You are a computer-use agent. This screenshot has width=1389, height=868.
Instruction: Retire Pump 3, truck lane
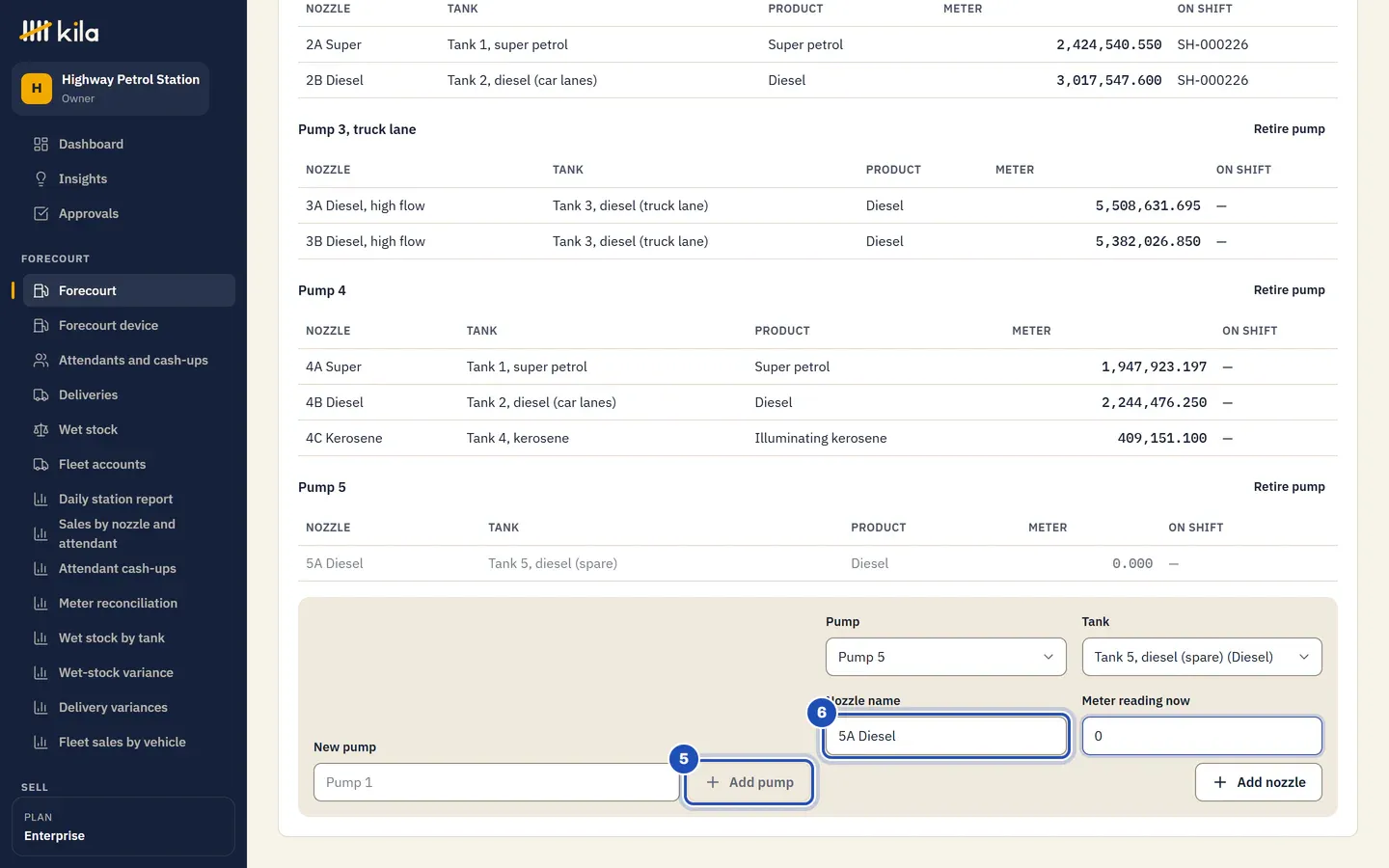(1289, 129)
